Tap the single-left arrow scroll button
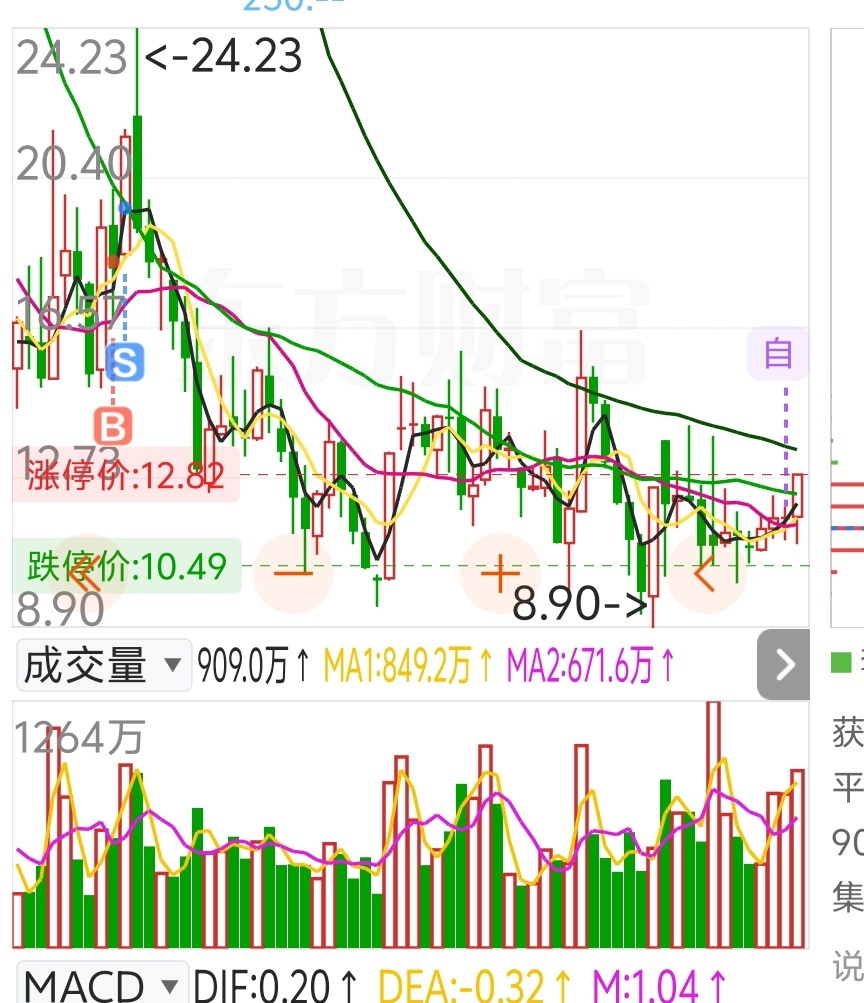The width and height of the screenshot is (864, 1003). click(706, 573)
